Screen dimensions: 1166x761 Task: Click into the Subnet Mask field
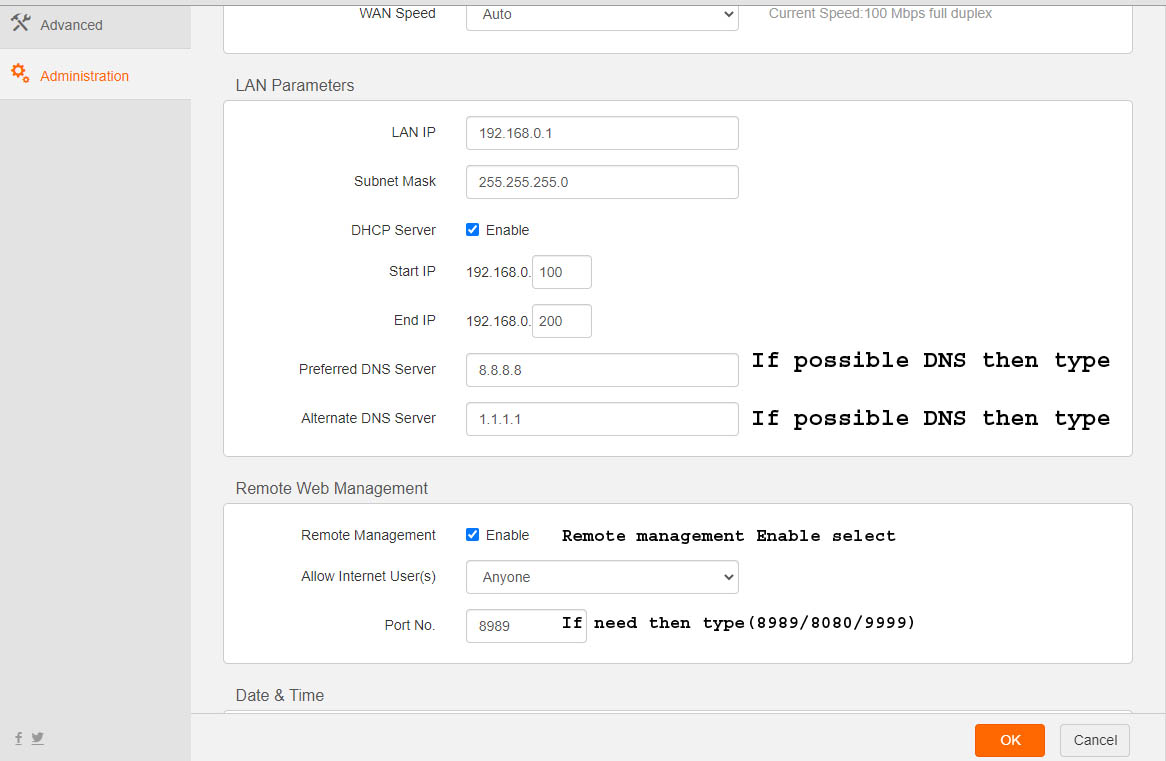[602, 182]
